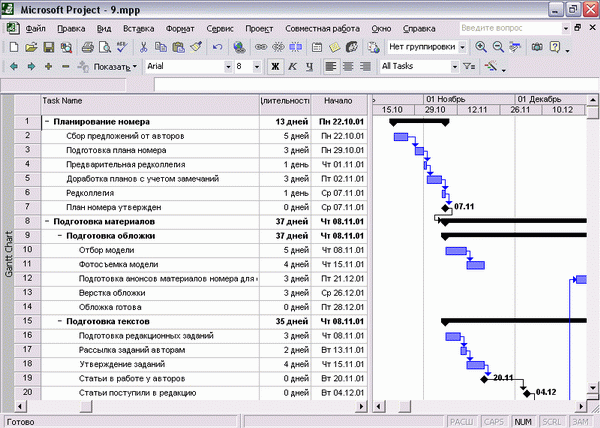Open the Вид menu

(104, 29)
